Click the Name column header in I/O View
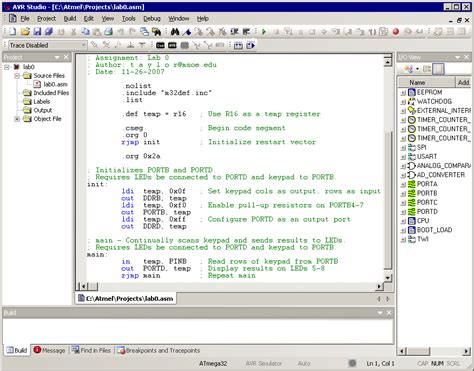The height and width of the screenshot is (371, 474). click(x=427, y=82)
